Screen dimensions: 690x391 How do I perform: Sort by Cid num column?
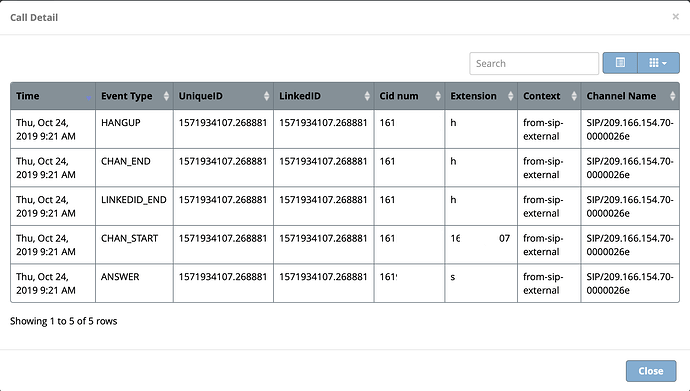[409, 96]
